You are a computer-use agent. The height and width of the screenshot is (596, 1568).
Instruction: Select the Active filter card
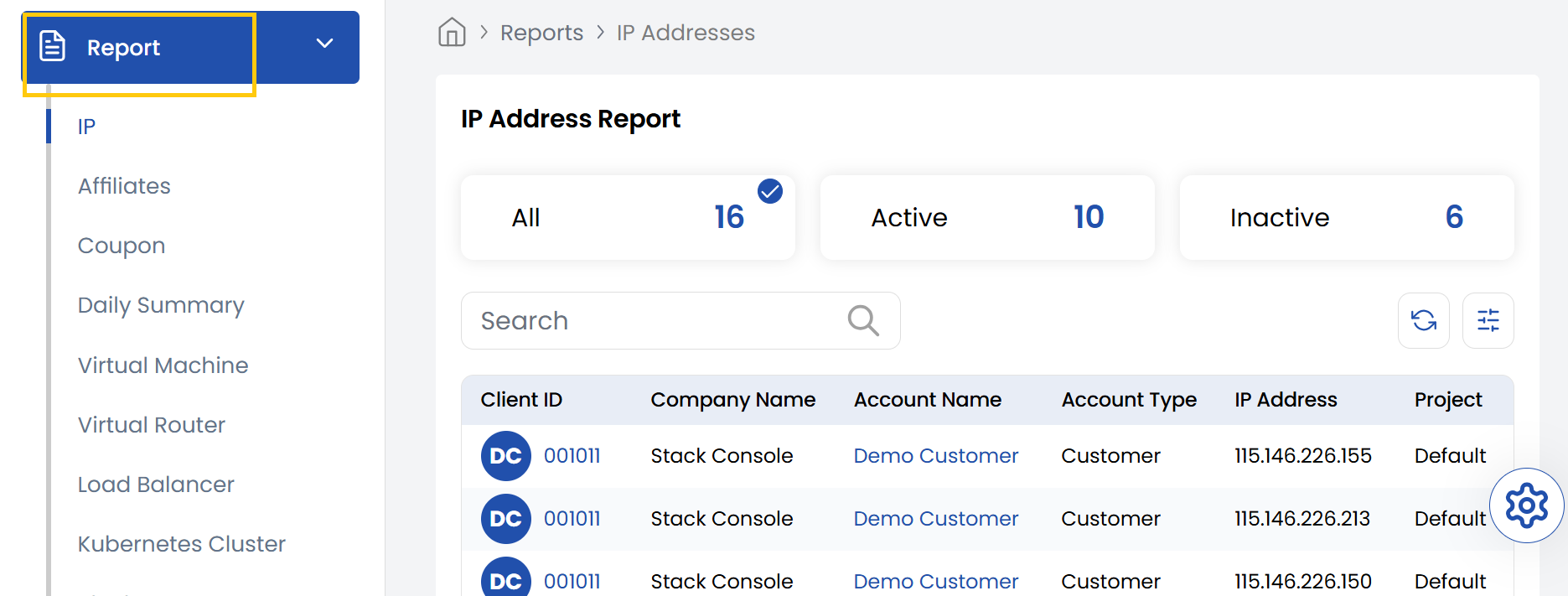pyautogui.click(x=987, y=217)
